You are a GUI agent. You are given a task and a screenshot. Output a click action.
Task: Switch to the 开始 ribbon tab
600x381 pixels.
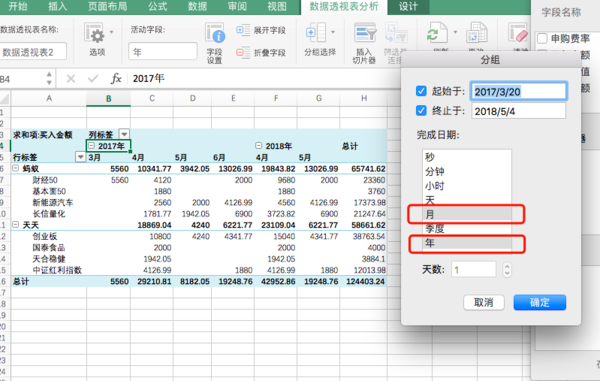(18, 7)
